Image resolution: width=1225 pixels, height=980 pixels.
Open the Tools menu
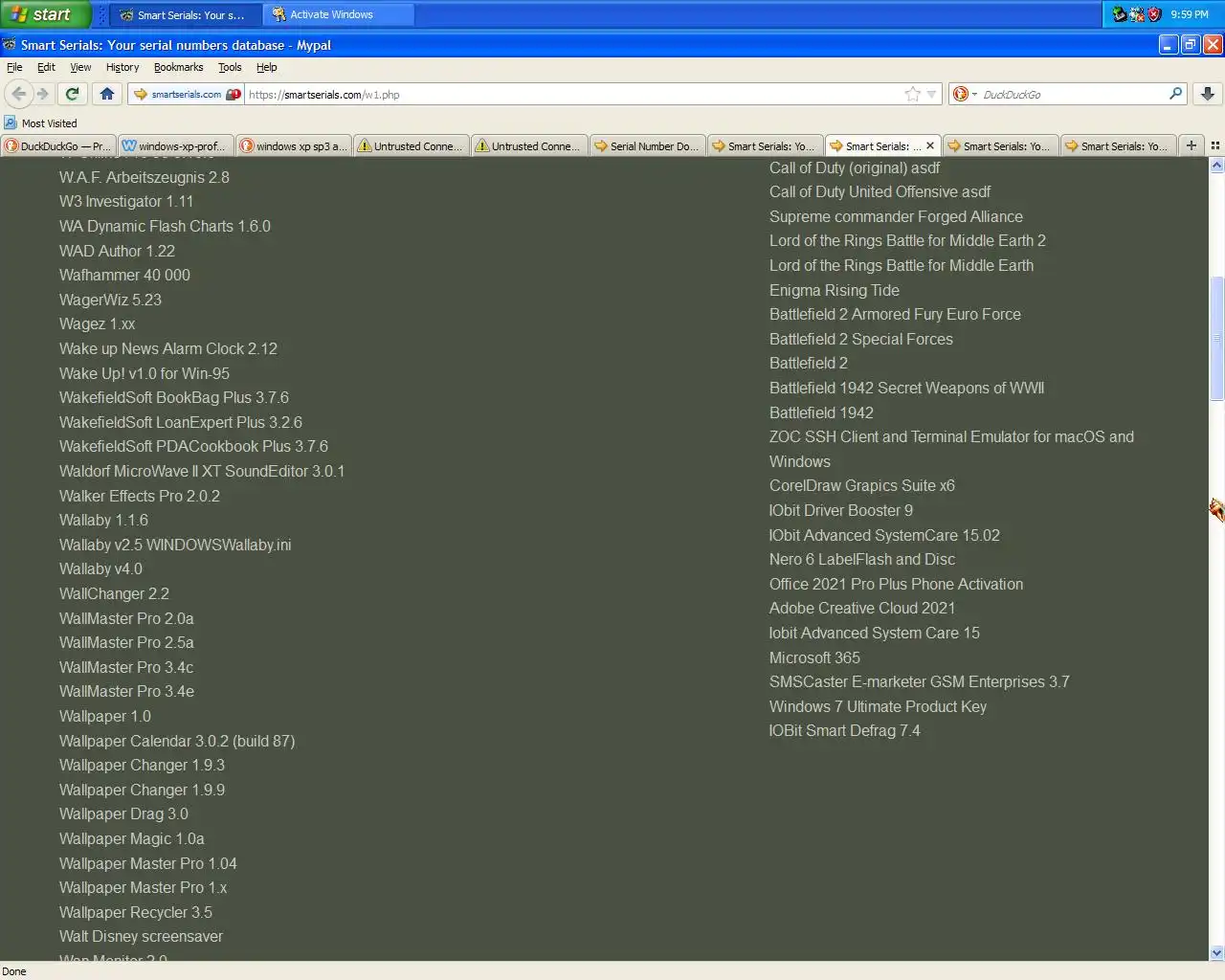[x=230, y=67]
